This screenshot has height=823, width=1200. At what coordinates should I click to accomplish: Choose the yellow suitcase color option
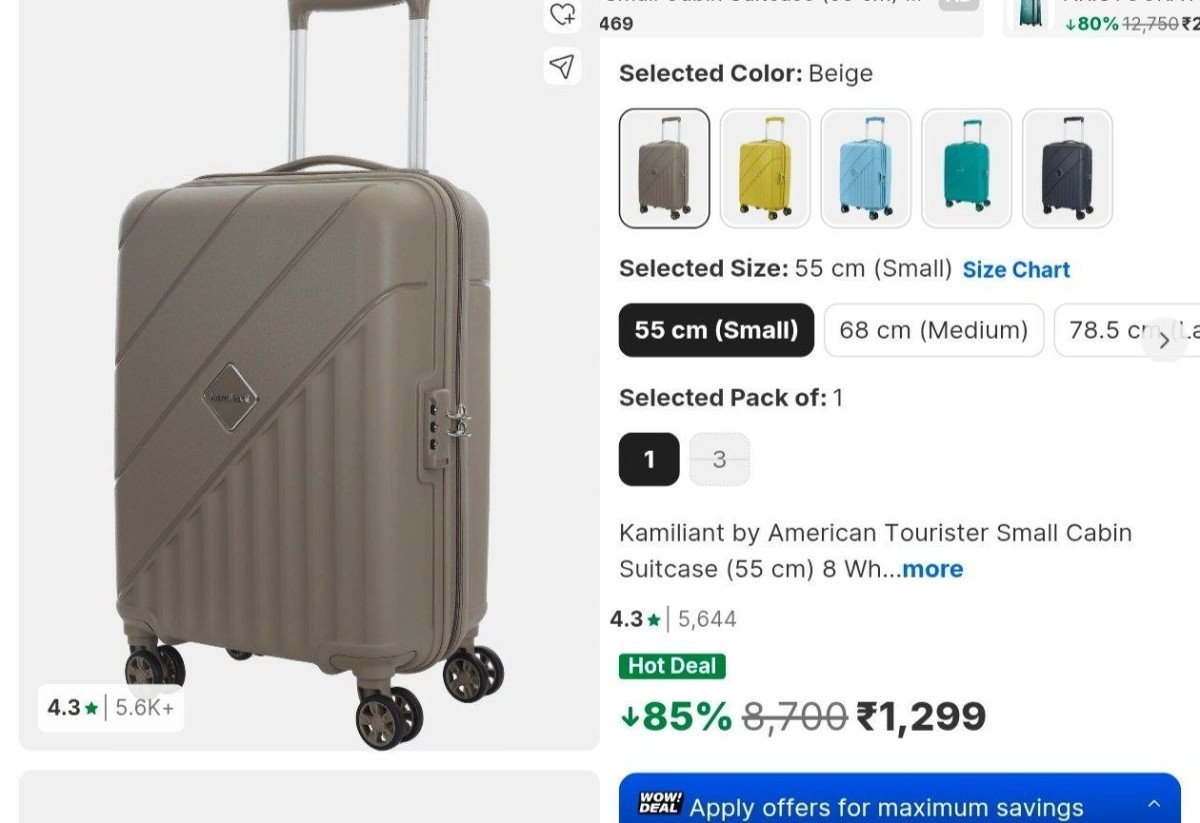[x=765, y=168]
